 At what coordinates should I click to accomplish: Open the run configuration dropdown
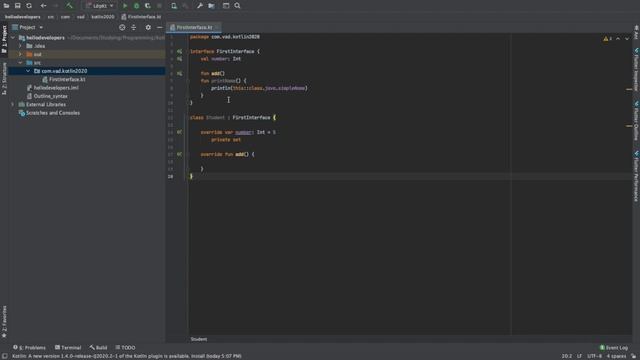pyautogui.click(x=100, y=6)
